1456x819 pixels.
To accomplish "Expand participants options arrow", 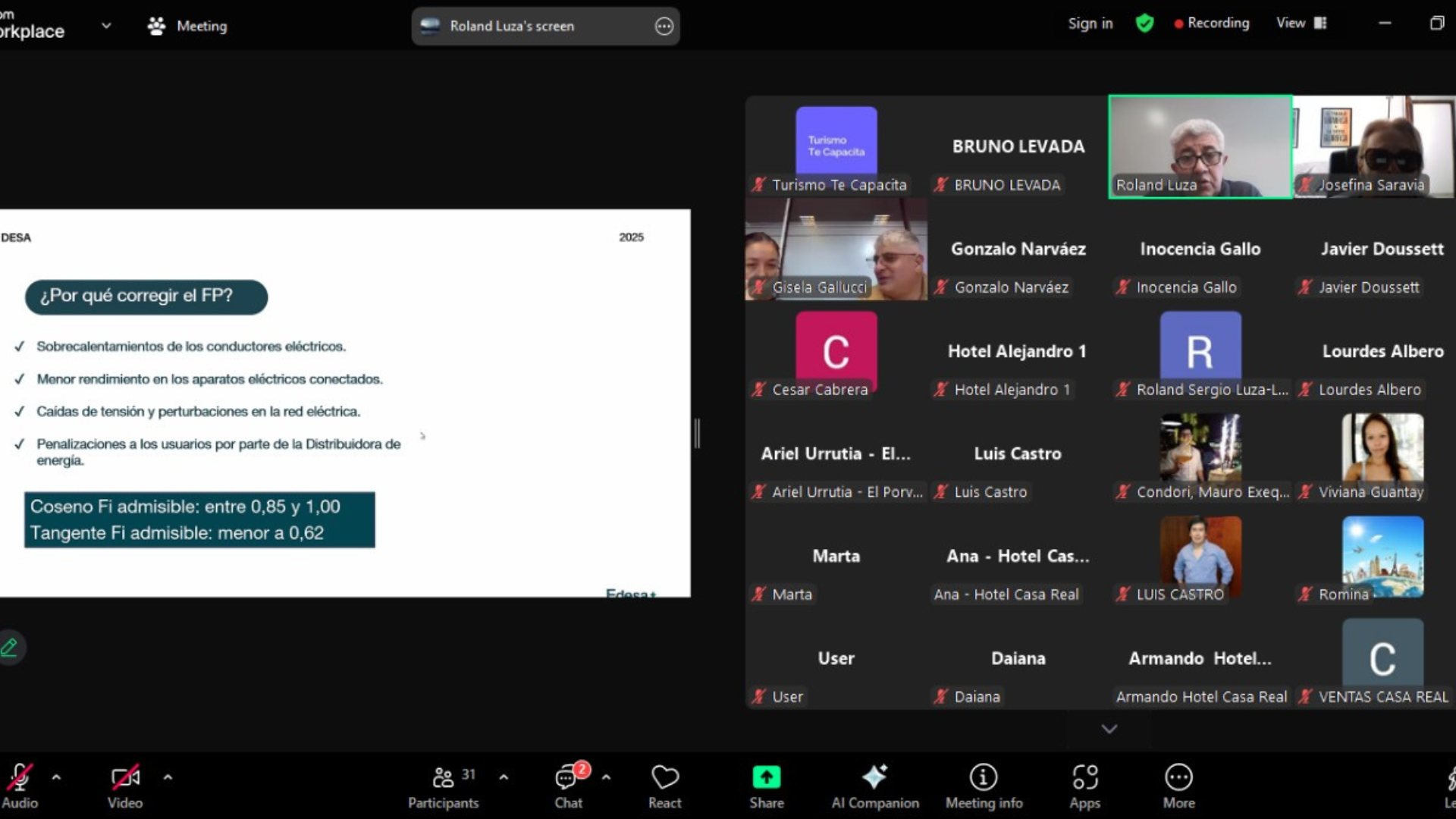I will pyautogui.click(x=504, y=777).
